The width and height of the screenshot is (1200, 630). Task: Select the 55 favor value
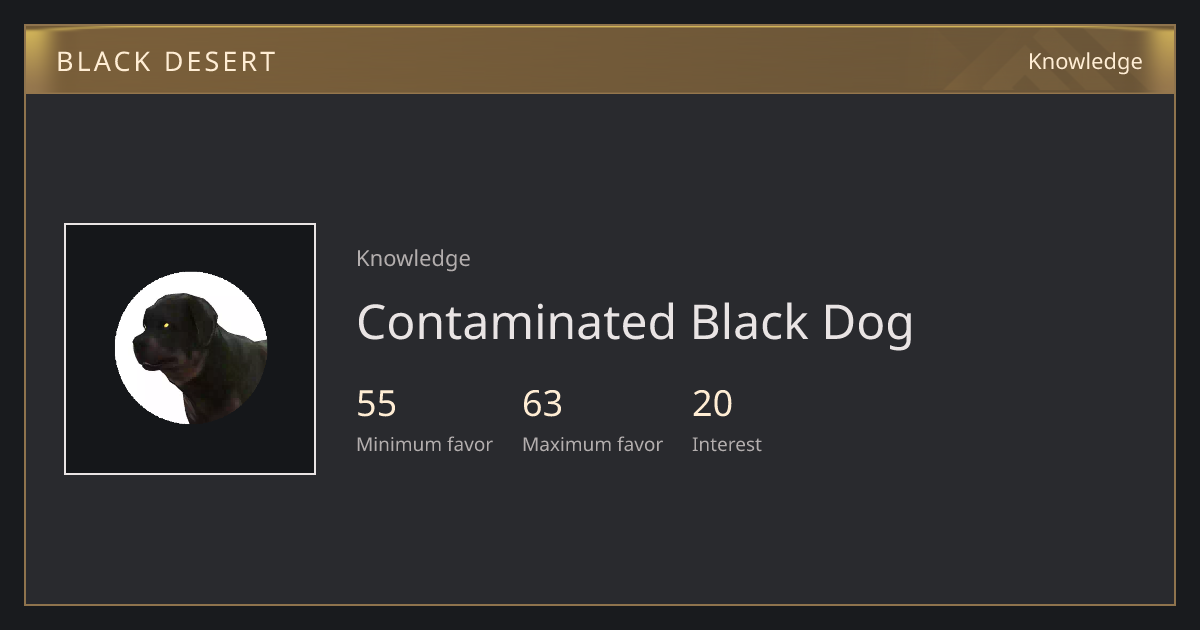[x=376, y=404]
